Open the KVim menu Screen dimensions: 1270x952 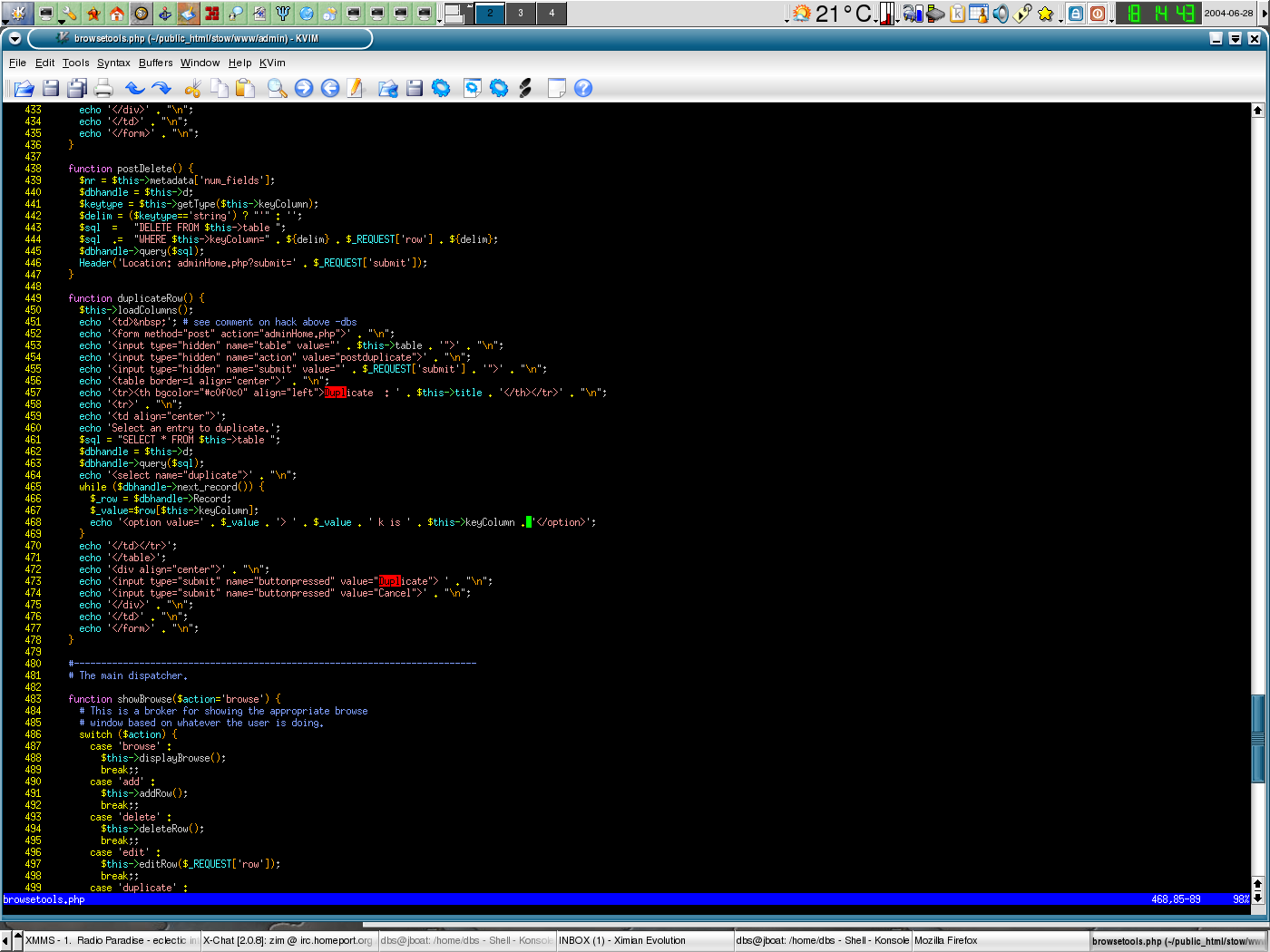coord(272,63)
